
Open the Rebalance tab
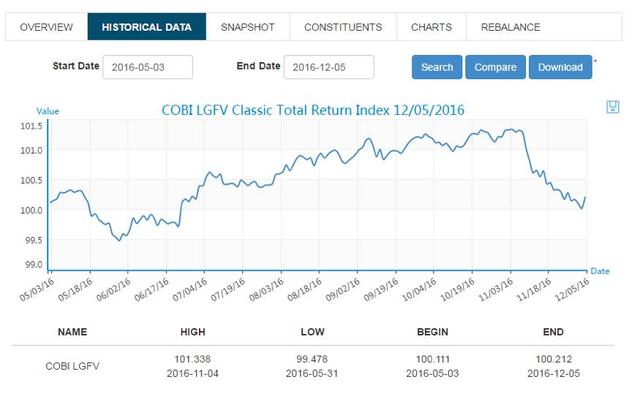coord(511,27)
